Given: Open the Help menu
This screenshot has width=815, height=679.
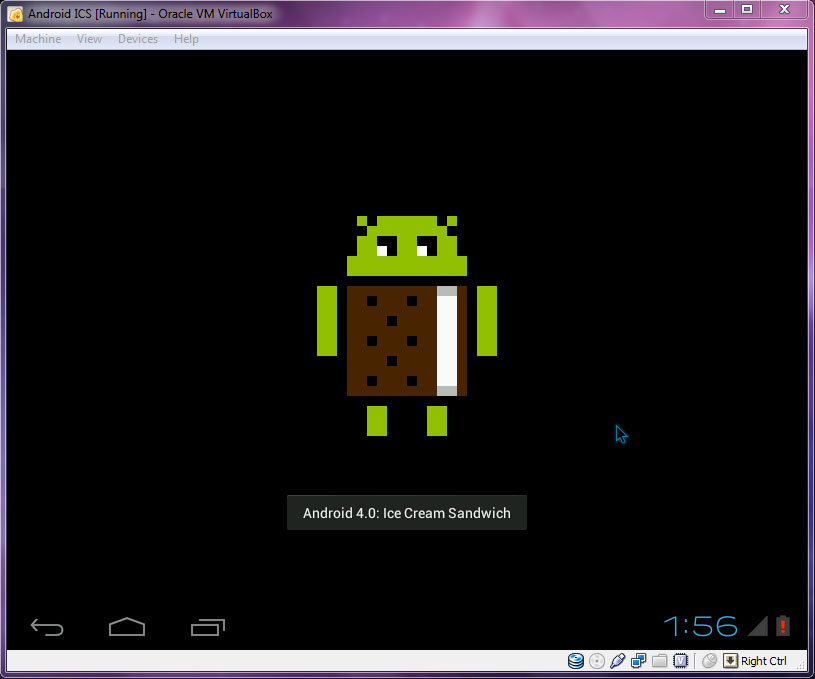Looking at the screenshot, I should point(186,39).
